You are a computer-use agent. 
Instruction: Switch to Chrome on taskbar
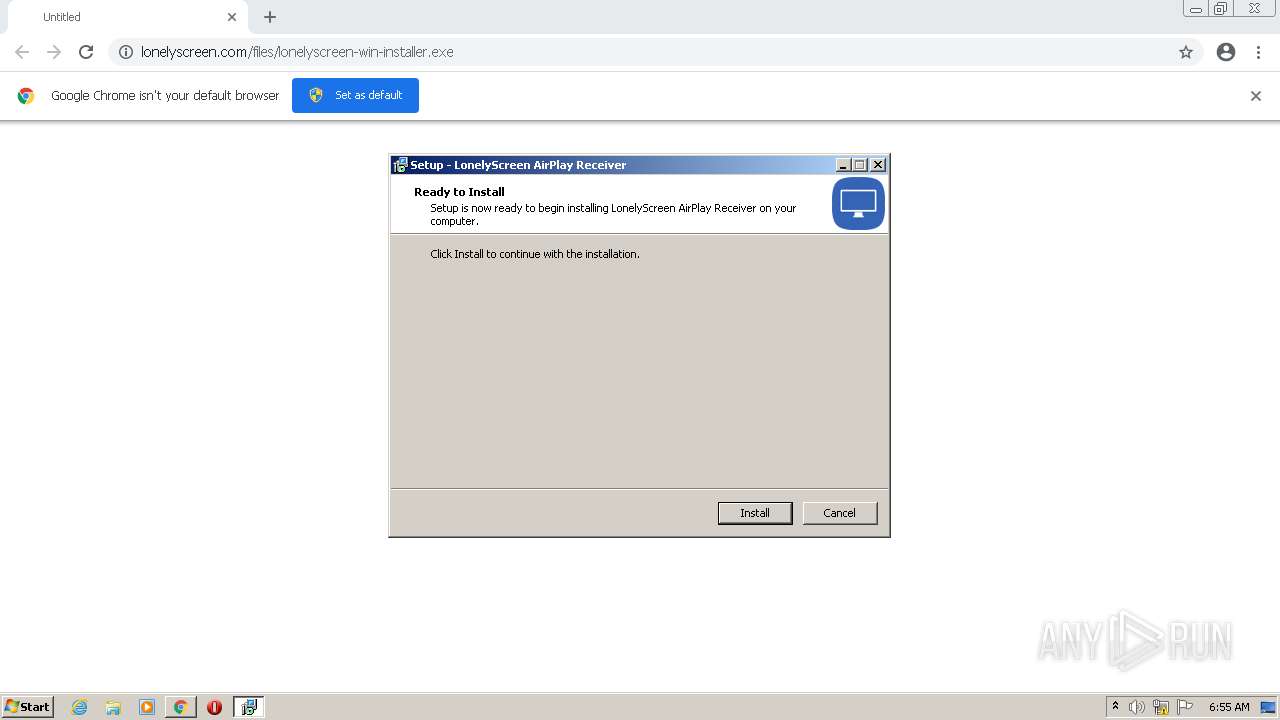(180, 707)
